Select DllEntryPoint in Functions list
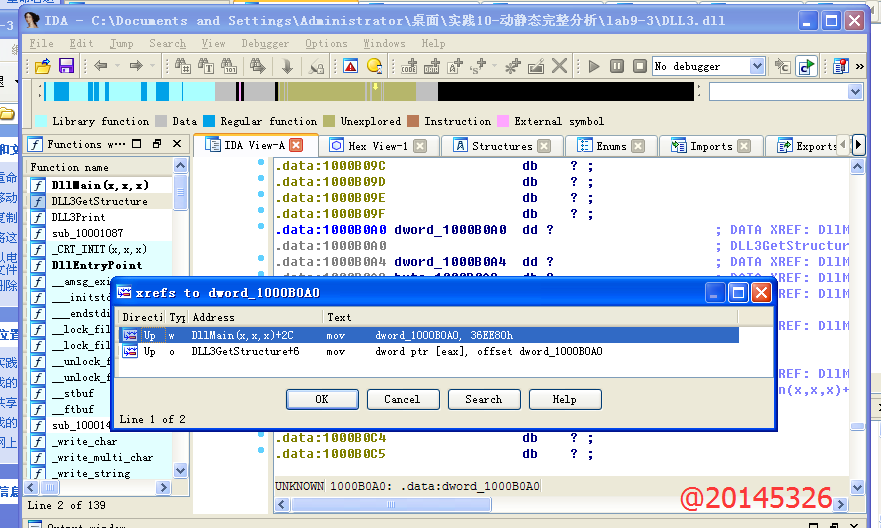881x528 pixels. (x=97, y=265)
